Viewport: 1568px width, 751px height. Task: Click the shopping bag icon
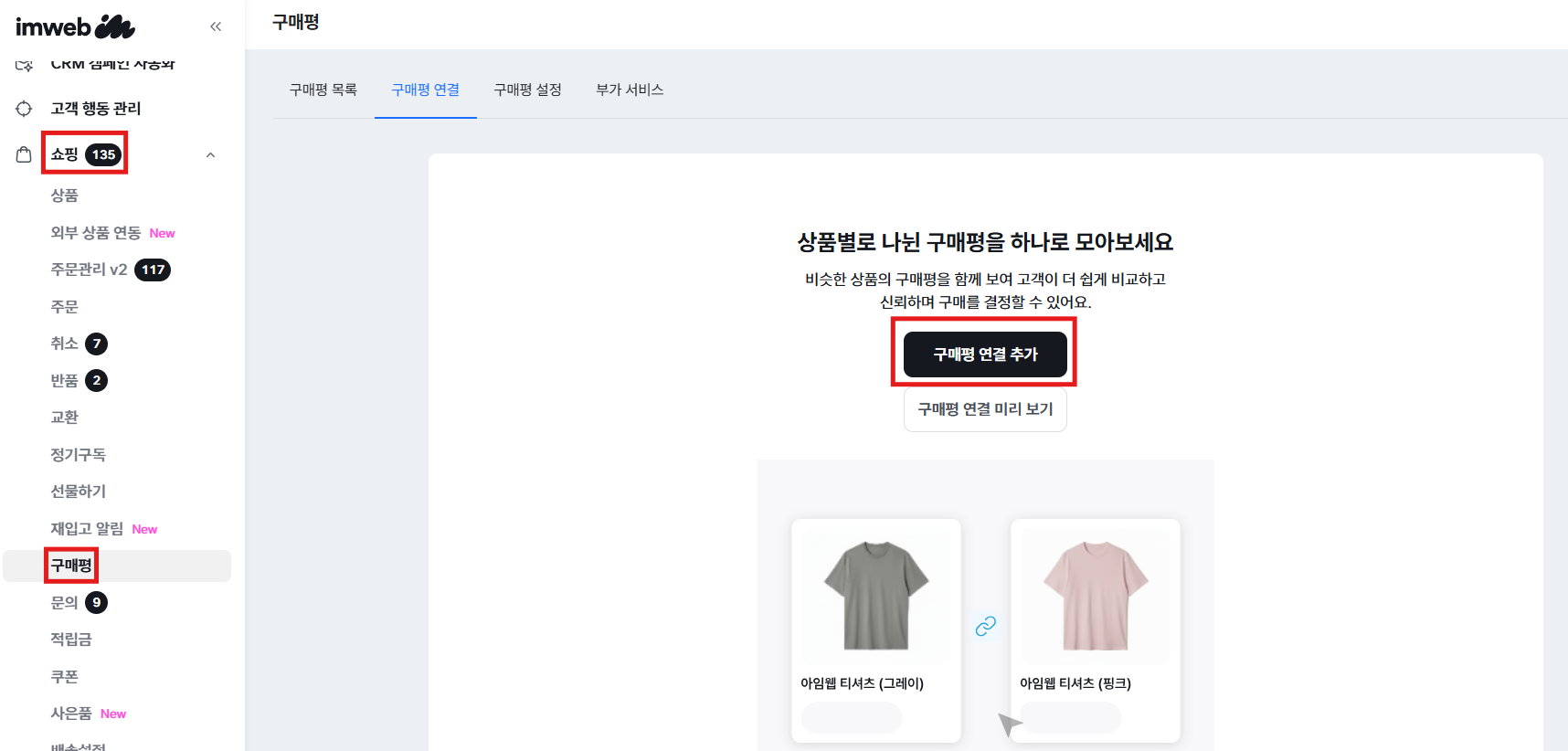(24, 154)
